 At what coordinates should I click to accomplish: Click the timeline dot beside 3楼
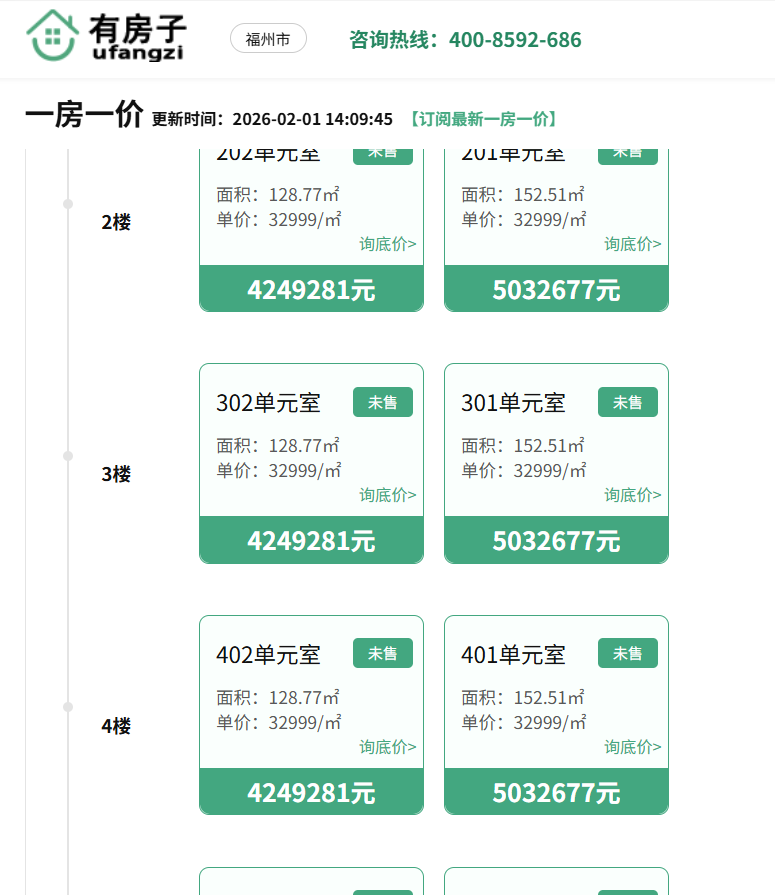click(x=68, y=456)
